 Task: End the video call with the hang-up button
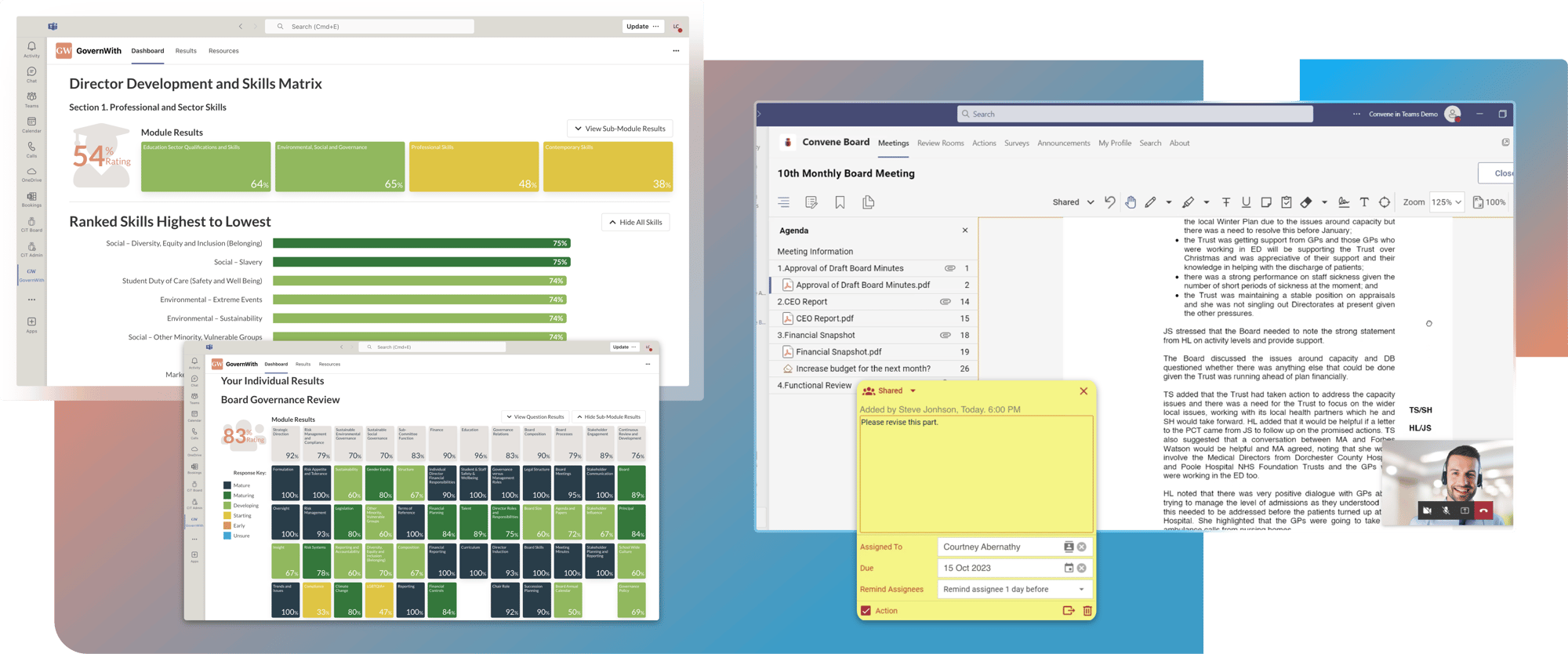click(1483, 510)
